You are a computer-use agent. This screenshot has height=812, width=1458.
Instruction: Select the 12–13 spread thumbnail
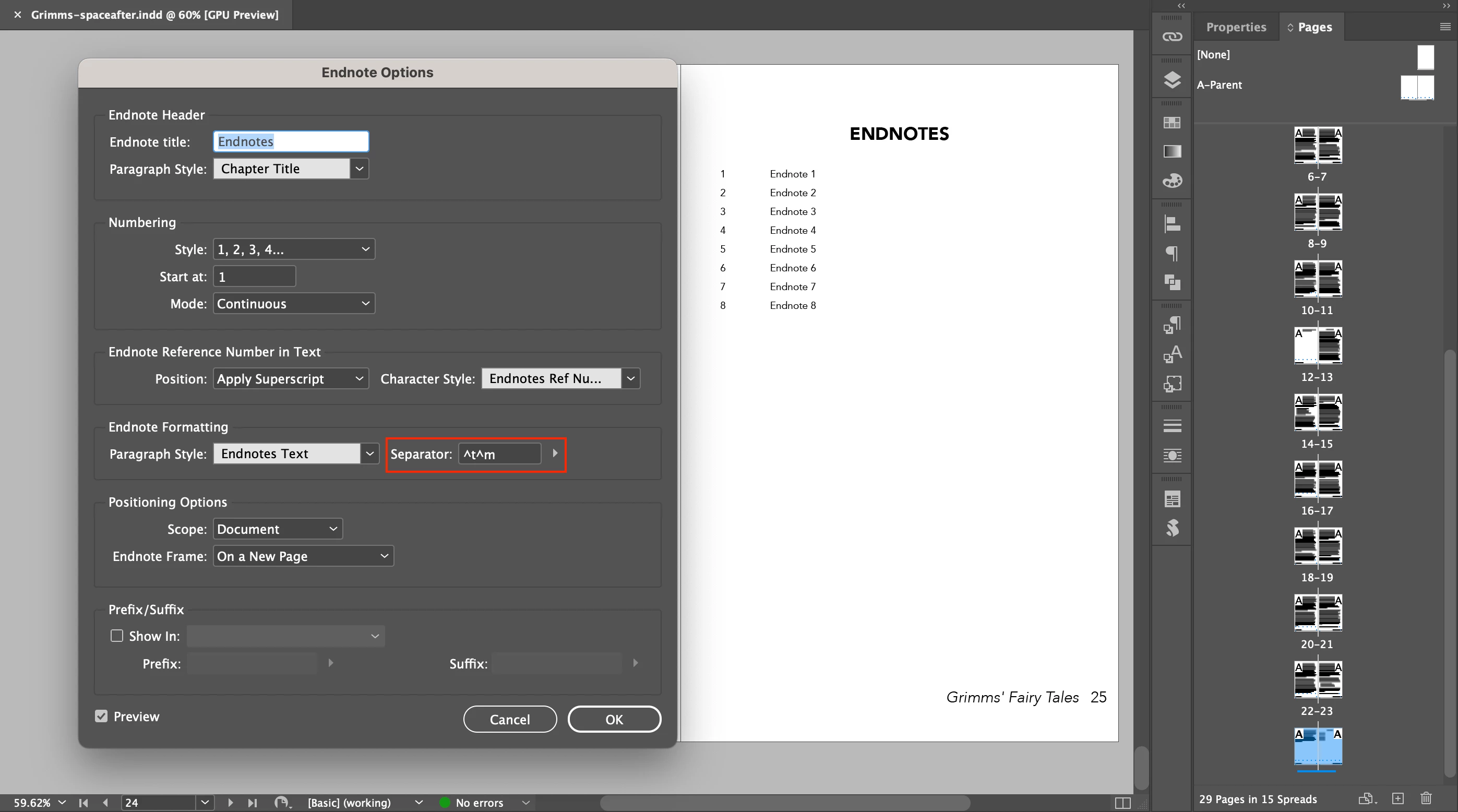point(1318,346)
